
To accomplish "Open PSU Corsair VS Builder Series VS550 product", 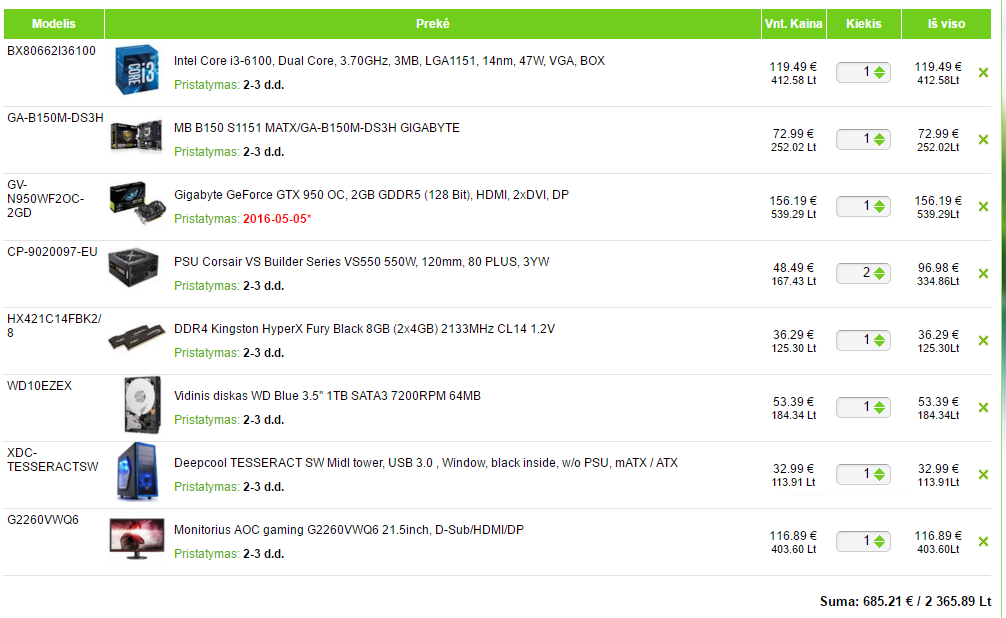I will (x=362, y=262).
